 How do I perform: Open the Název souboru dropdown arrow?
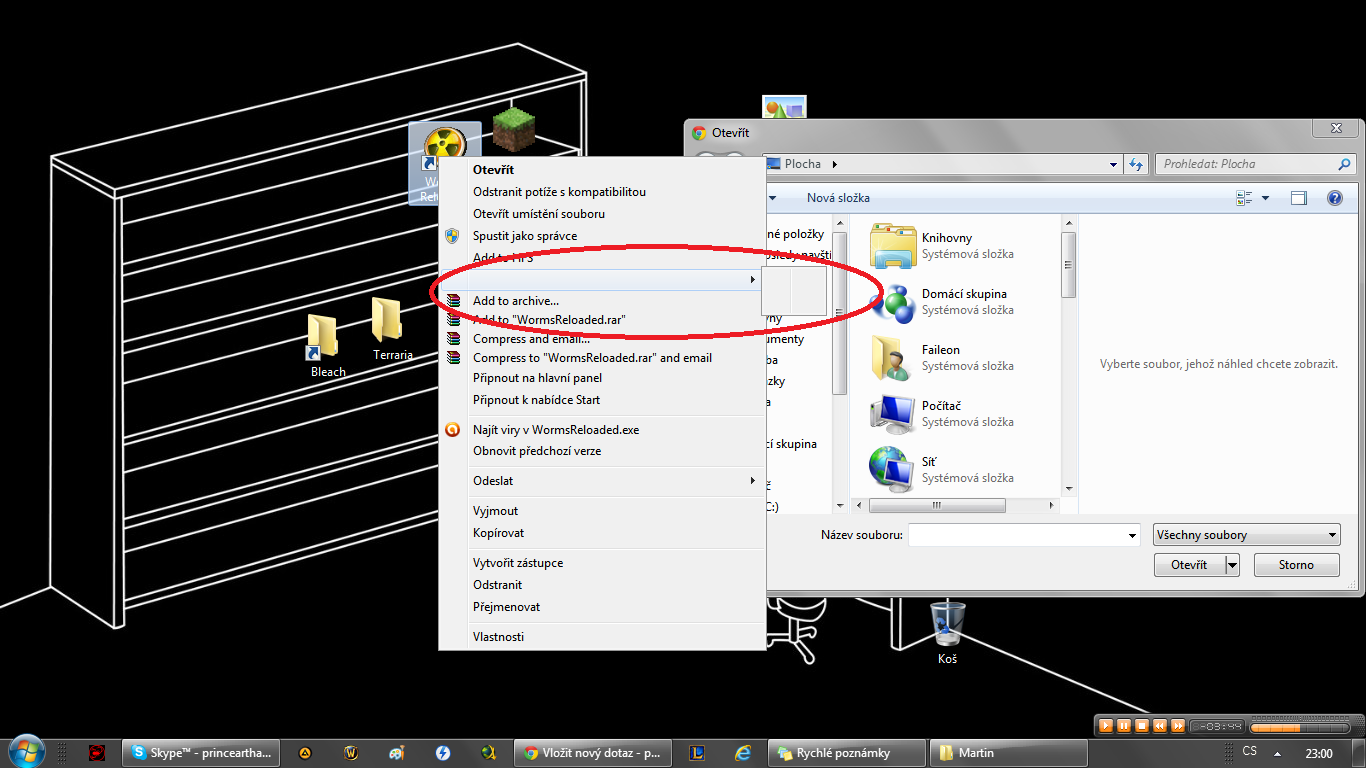click(x=1132, y=535)
